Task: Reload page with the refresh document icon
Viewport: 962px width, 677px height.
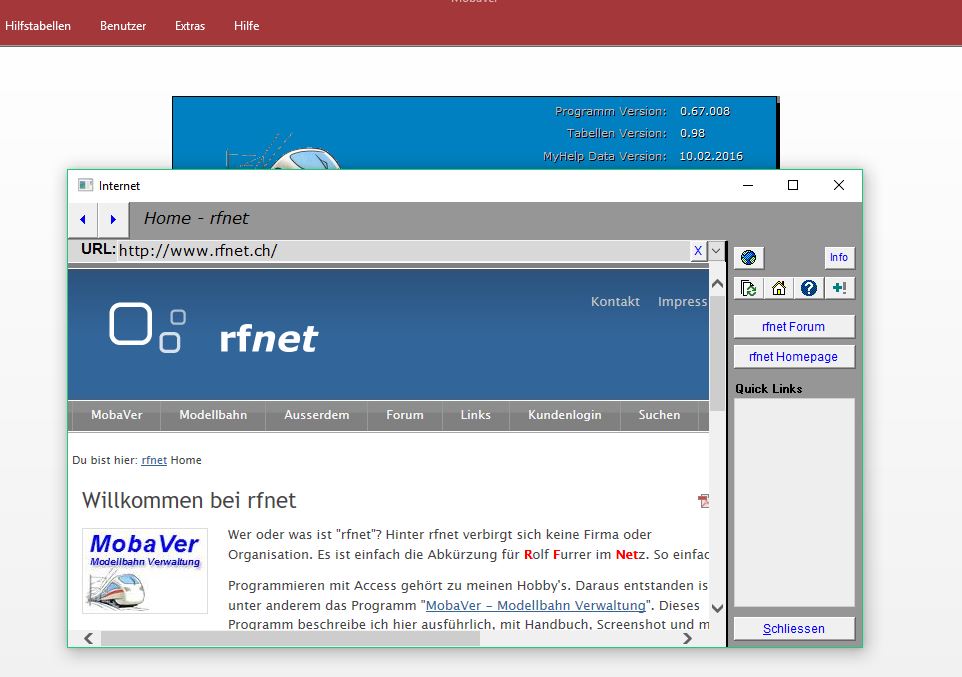Action: click(x=748, y=288)
